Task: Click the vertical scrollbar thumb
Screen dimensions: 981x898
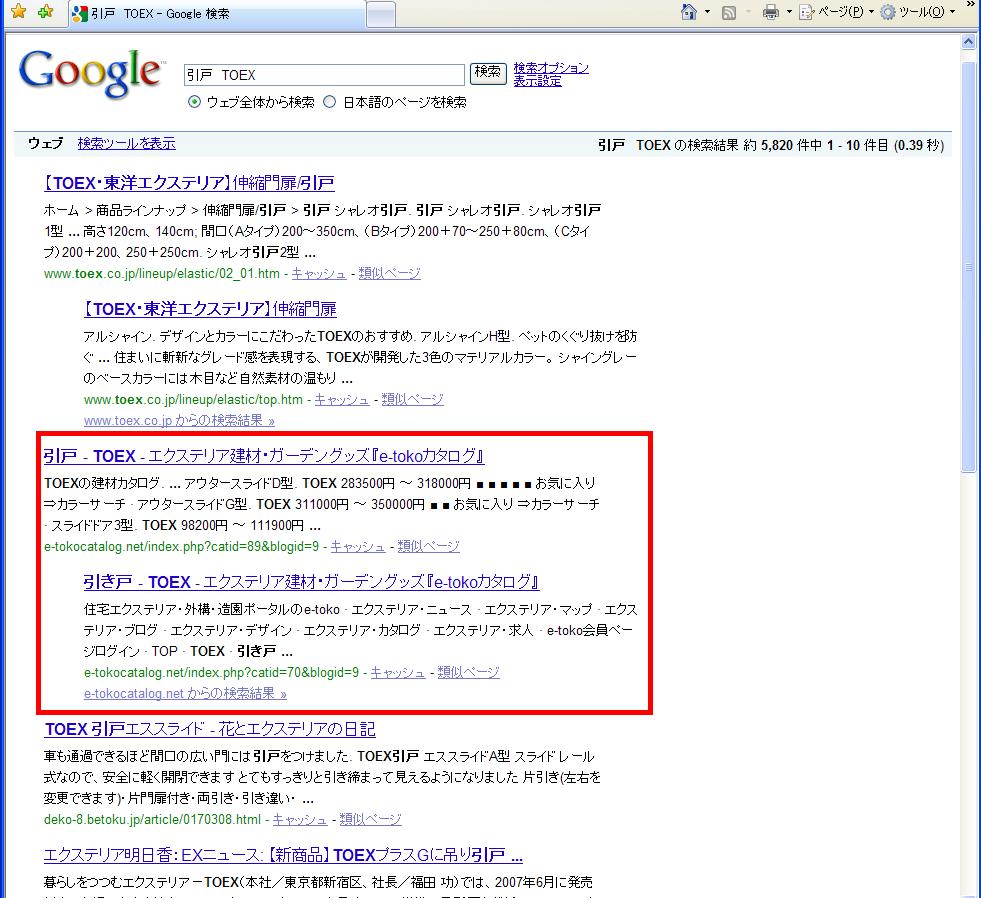Action: tap(968, 265)
